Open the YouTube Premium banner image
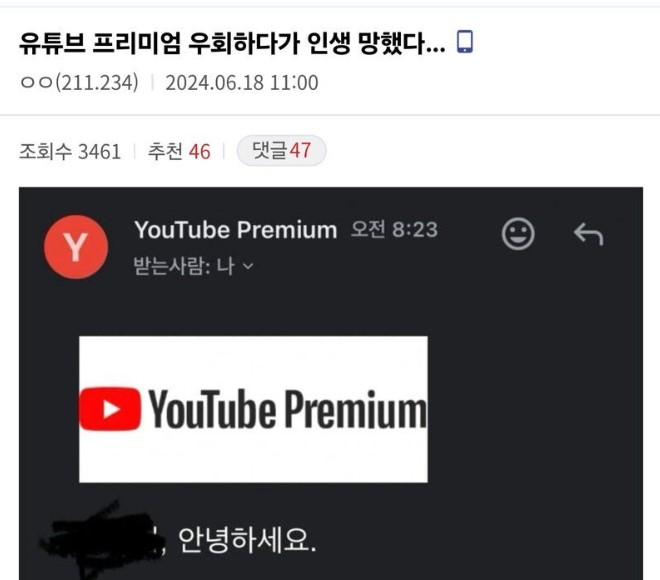 [253, 409]
